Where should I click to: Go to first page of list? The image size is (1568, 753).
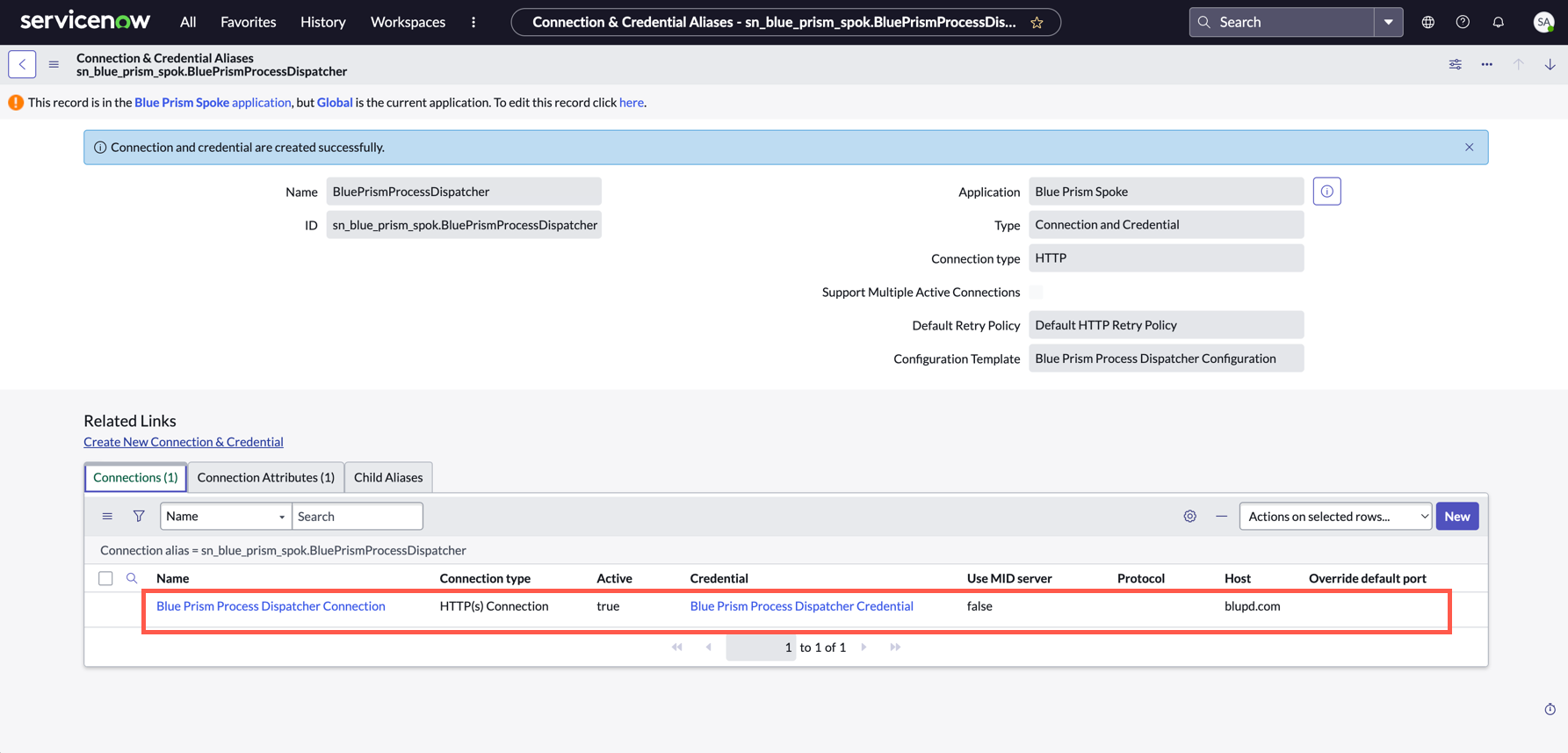pyautogui.click(x=676, y=648)
